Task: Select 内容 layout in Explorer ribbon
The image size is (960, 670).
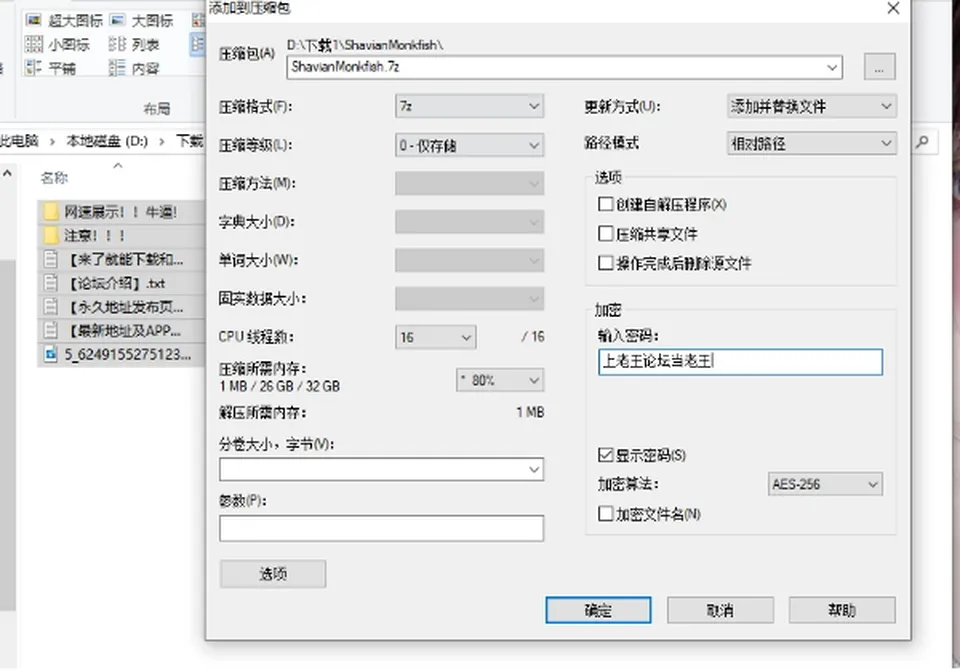Action: point(133,67)
